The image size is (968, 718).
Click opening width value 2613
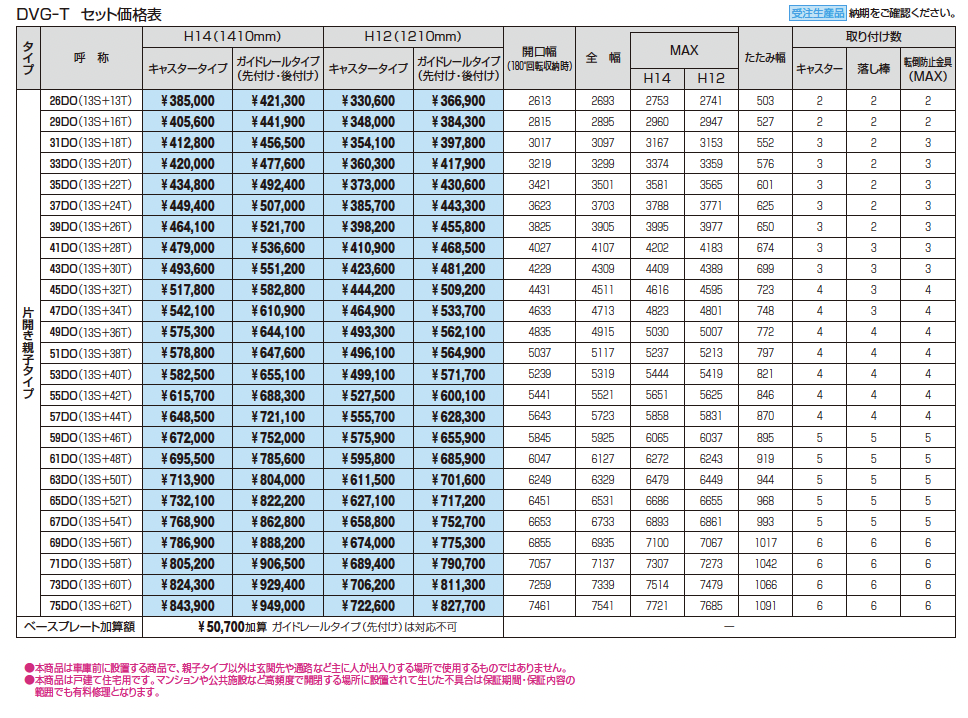click(x=540, y=101)
